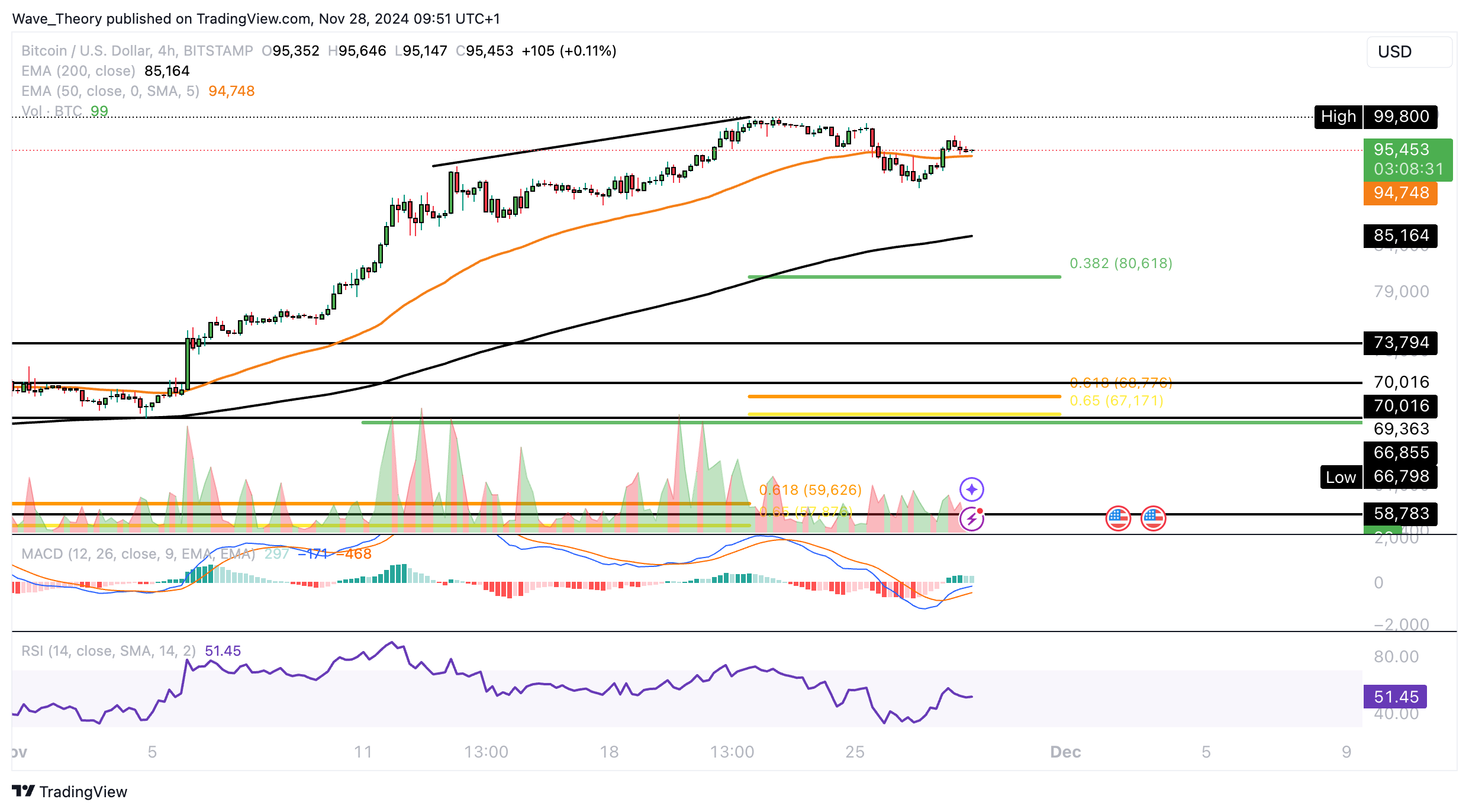Click the purple star event icon
The image size is (1469, 812).
pos(971,489)
